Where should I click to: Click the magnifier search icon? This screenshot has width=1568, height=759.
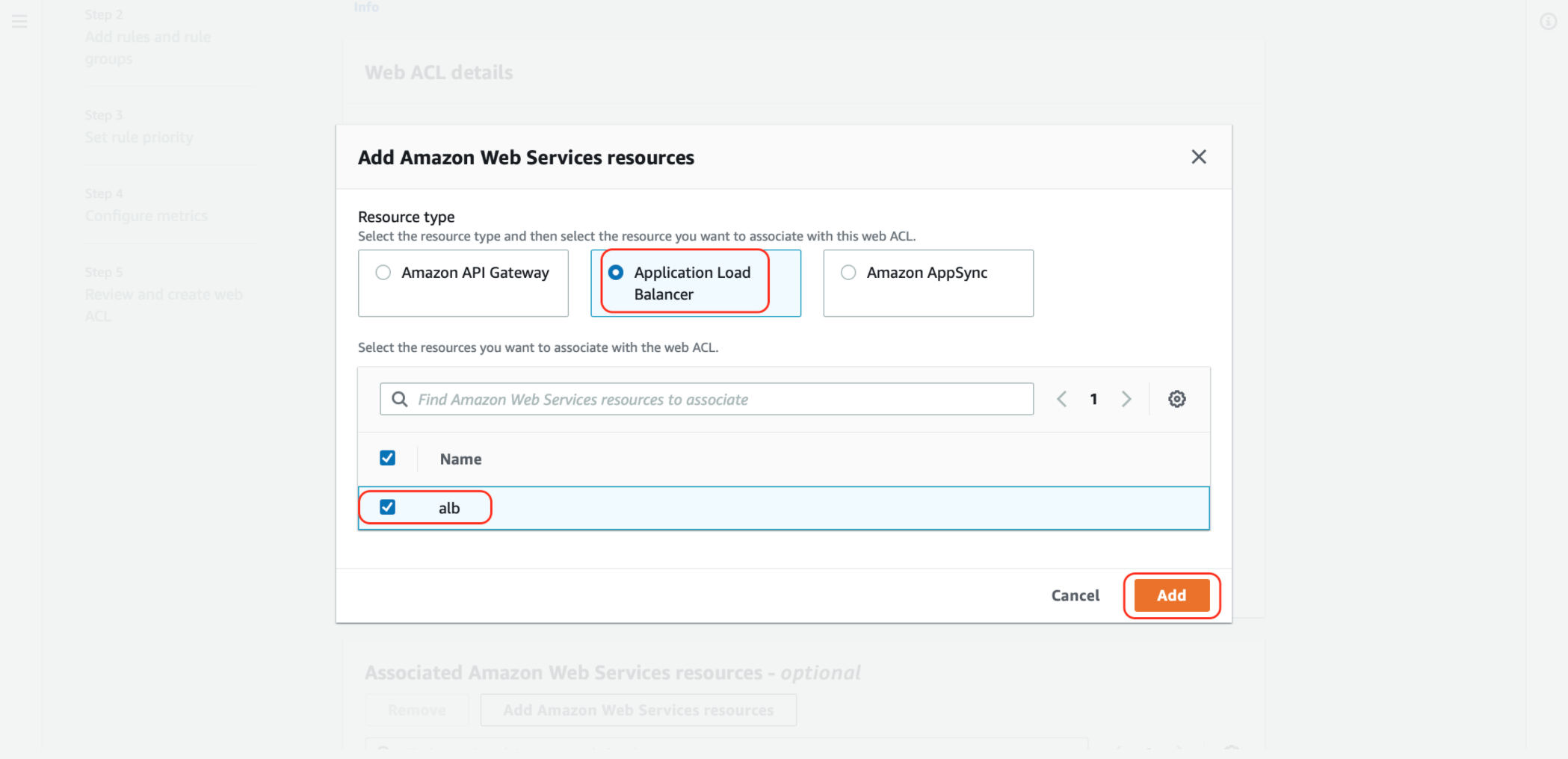pos(400,399)
